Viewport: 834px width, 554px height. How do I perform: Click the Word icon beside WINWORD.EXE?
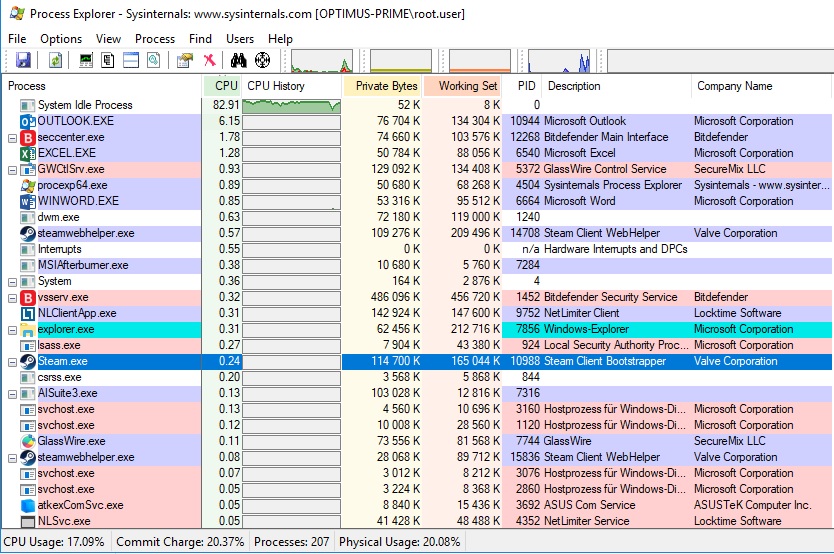click(28, 202)
